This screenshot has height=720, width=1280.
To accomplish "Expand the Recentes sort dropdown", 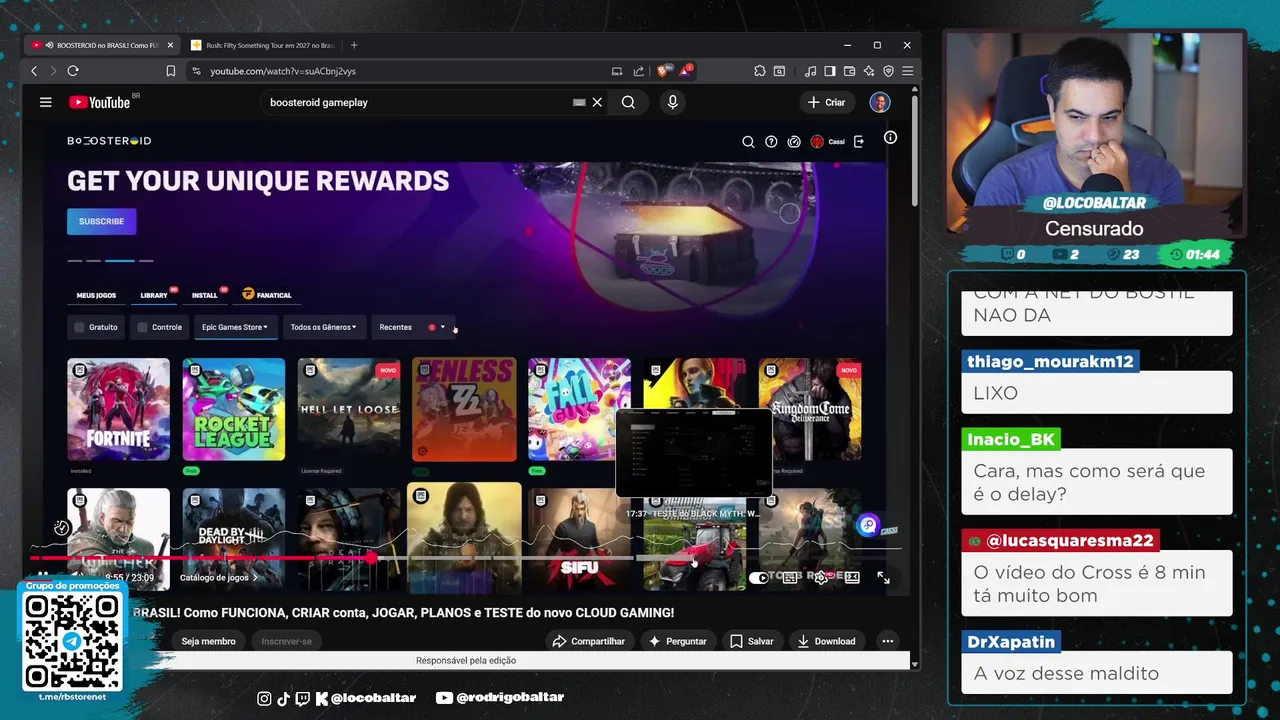I will [x=412, y=327].
